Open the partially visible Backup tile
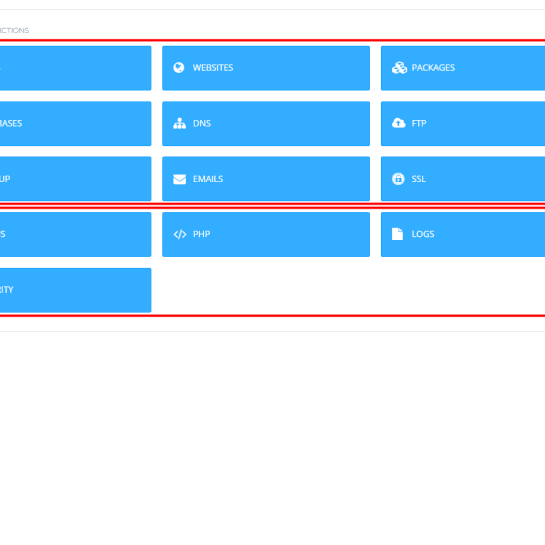Image resolution: width=545 pixels, height=545 pixels. pos(75,179)
